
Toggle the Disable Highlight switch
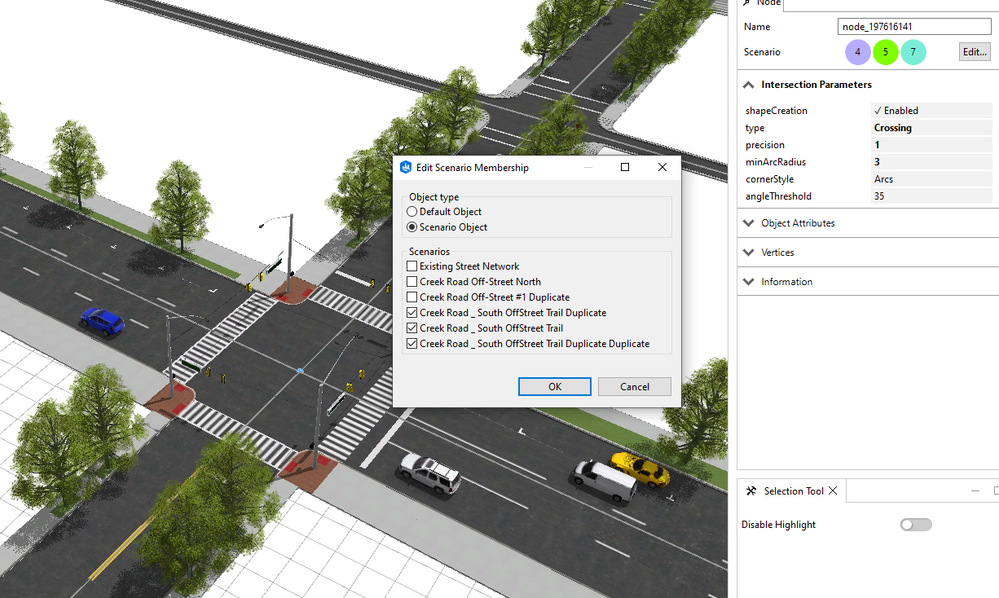click(x=916, y=524)
